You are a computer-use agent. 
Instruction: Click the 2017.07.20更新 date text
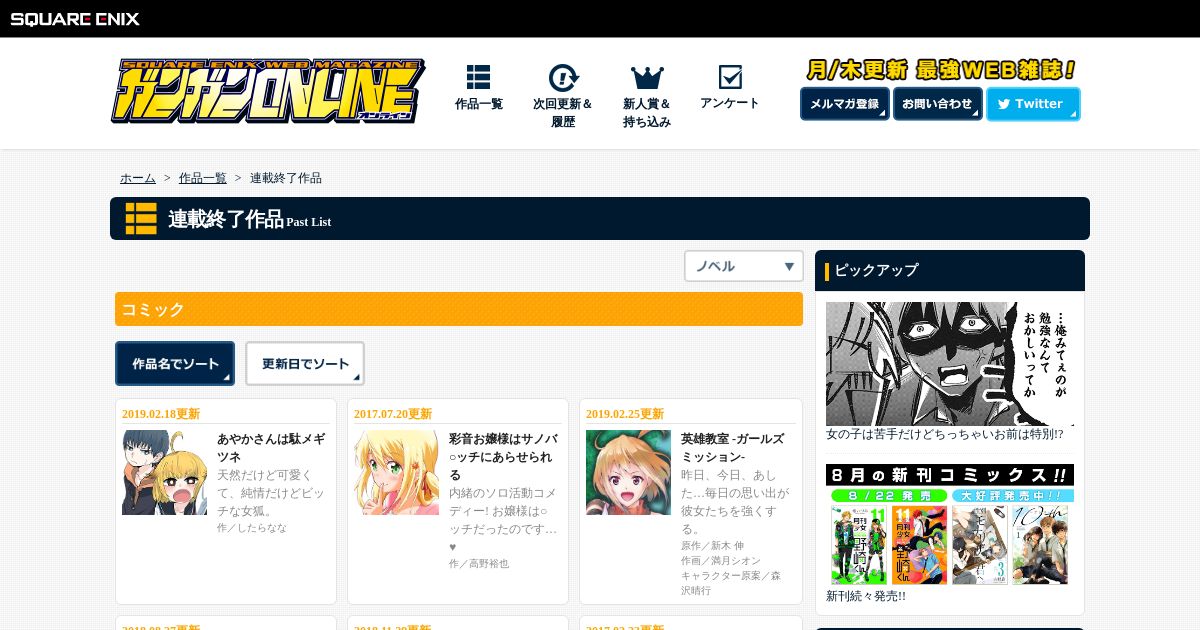click(x=393, y=414)
